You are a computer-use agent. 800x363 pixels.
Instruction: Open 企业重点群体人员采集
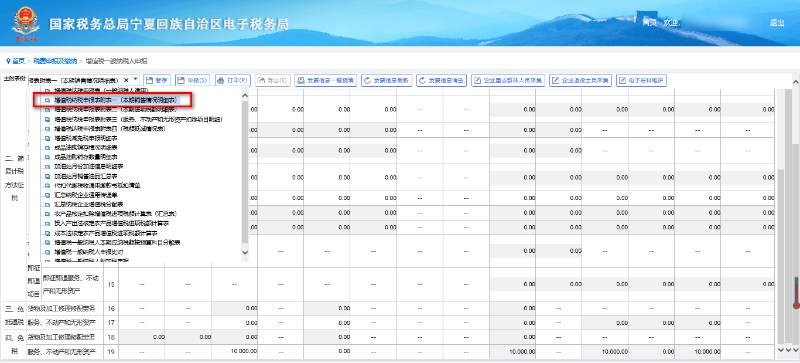pyautogui.click(x=508, y=80)
